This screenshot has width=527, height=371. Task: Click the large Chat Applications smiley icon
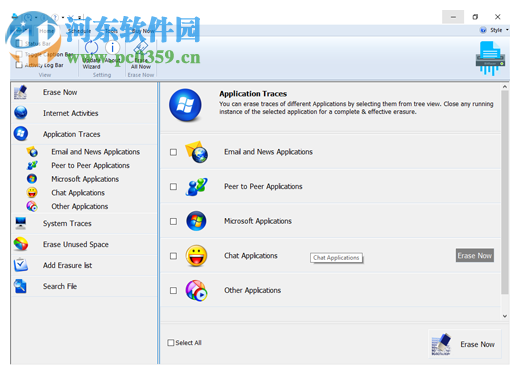coord(197,256)
